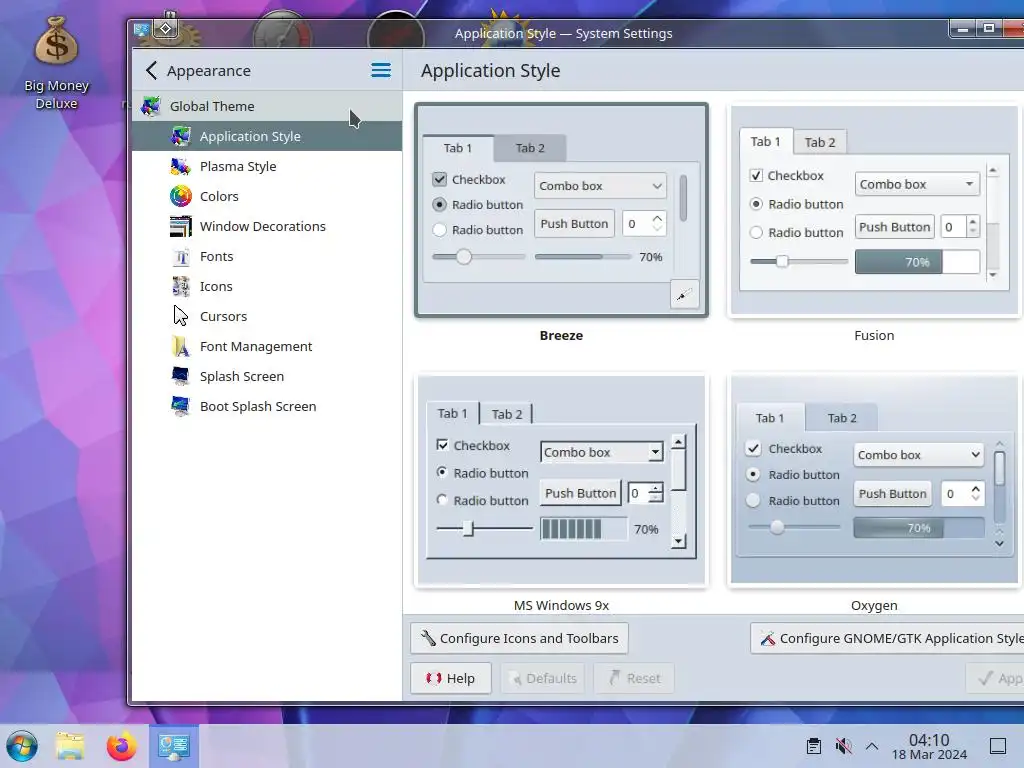1024x768 pixels.
Task: Click the slider handle in MS Windows 9x preview
Action: 468,528
